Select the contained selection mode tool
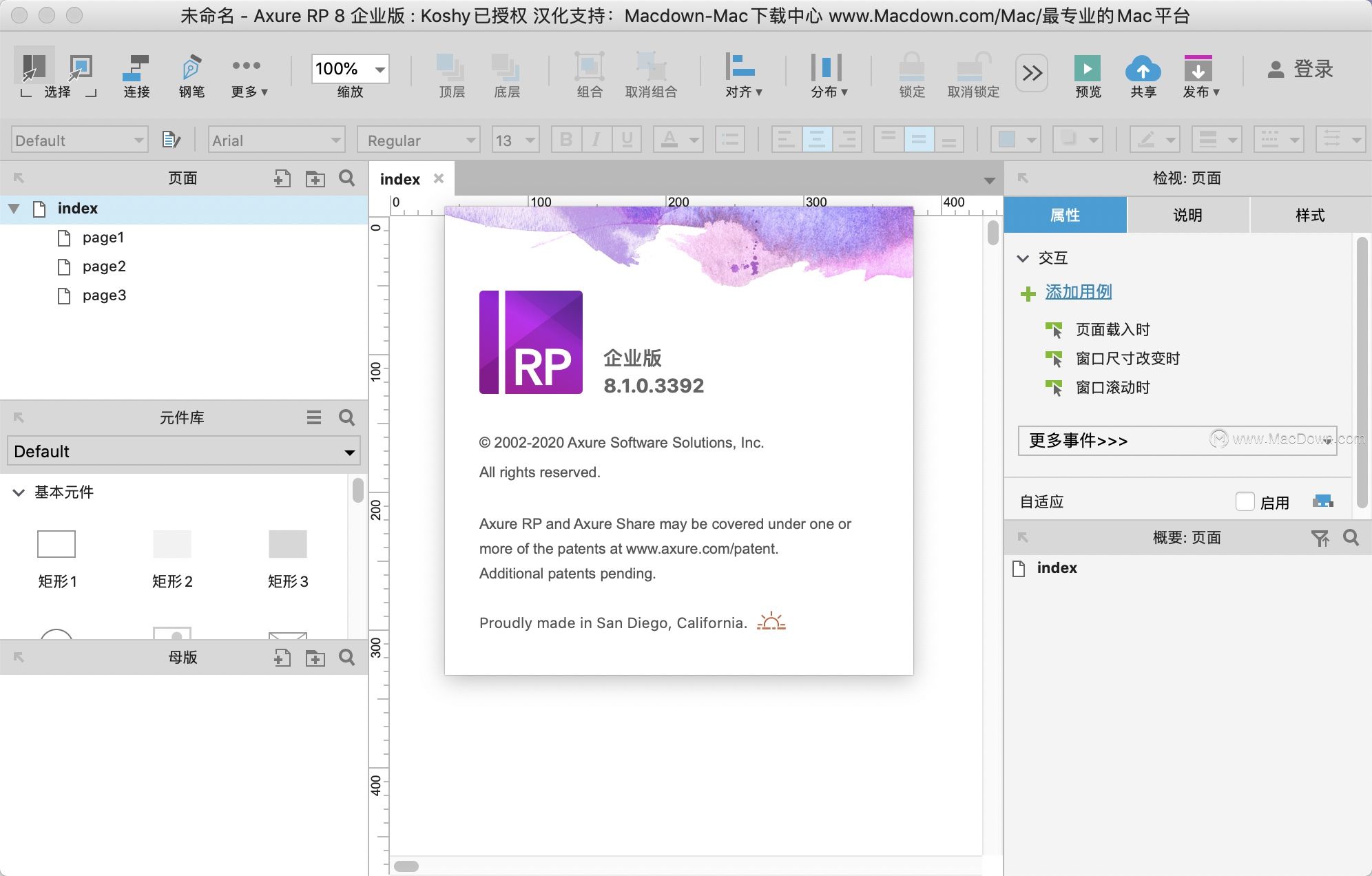 click(x=81, y=67)
